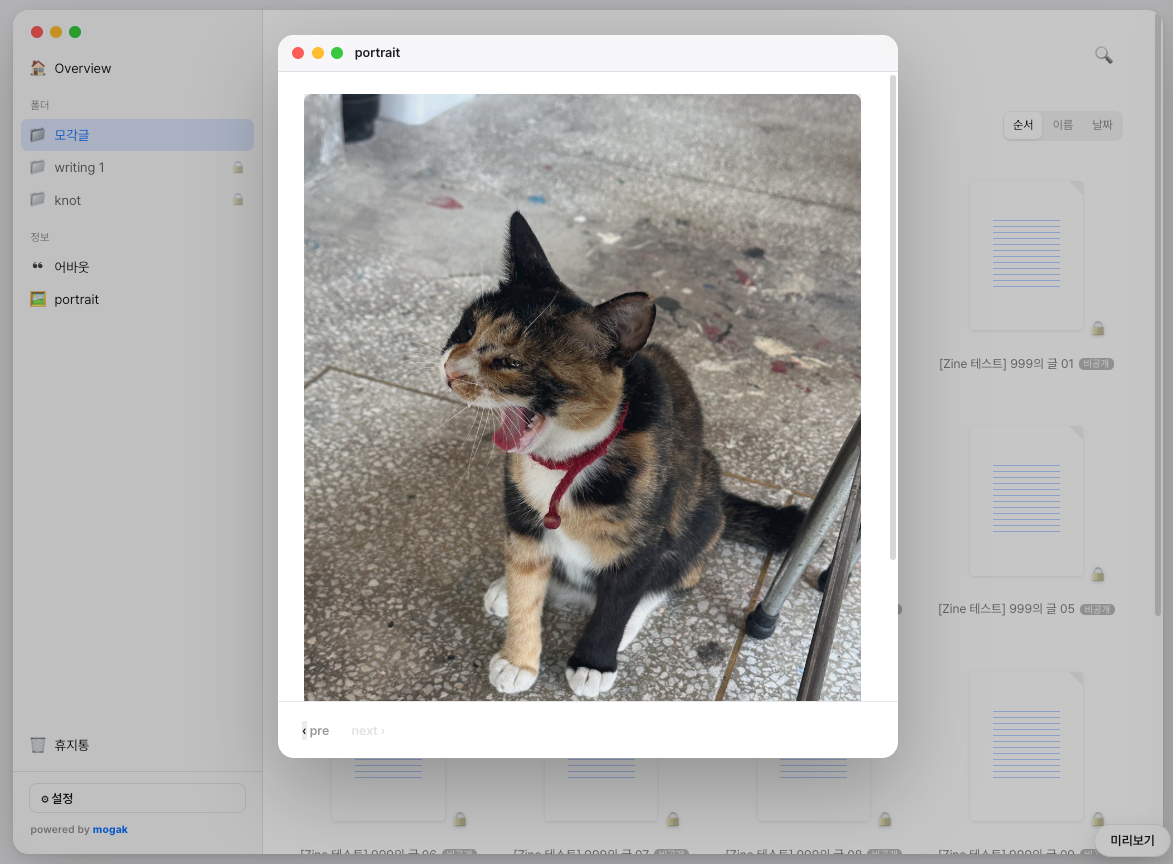Click the Overview house icon
Image resolution: width=1173 pixels, height=864 pixels.
click(37, 68)
